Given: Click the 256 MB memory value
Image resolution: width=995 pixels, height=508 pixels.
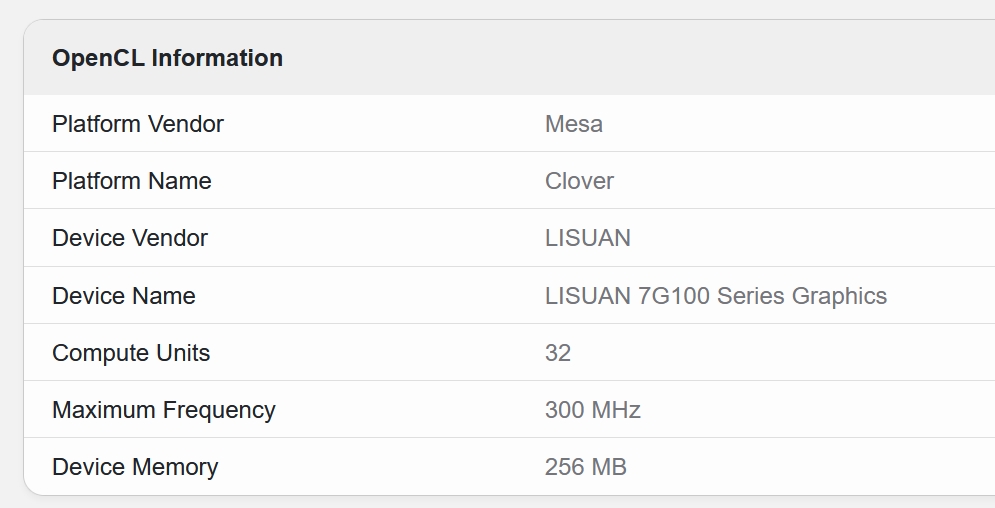Looking at the screenshot, I should 586,467.
